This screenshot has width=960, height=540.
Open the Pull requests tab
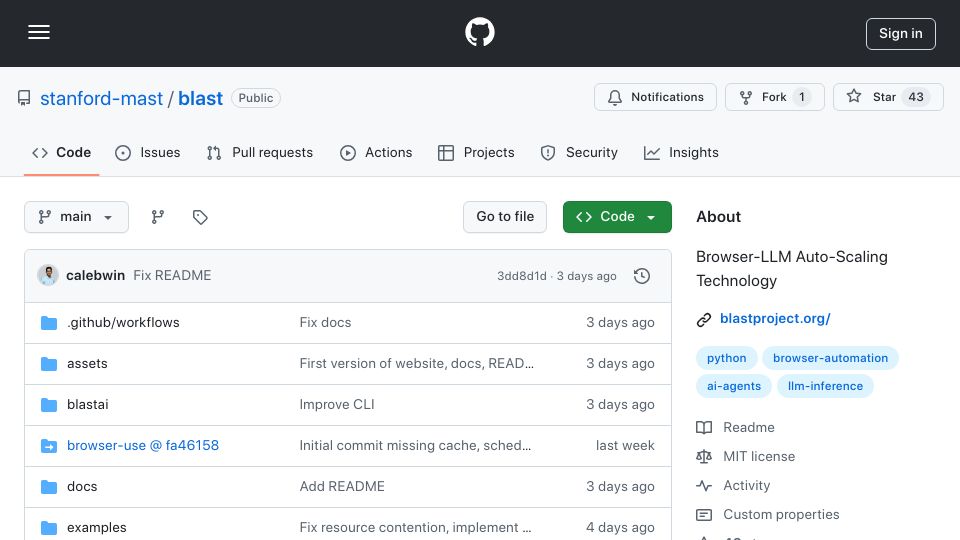(x=260, y=152)
